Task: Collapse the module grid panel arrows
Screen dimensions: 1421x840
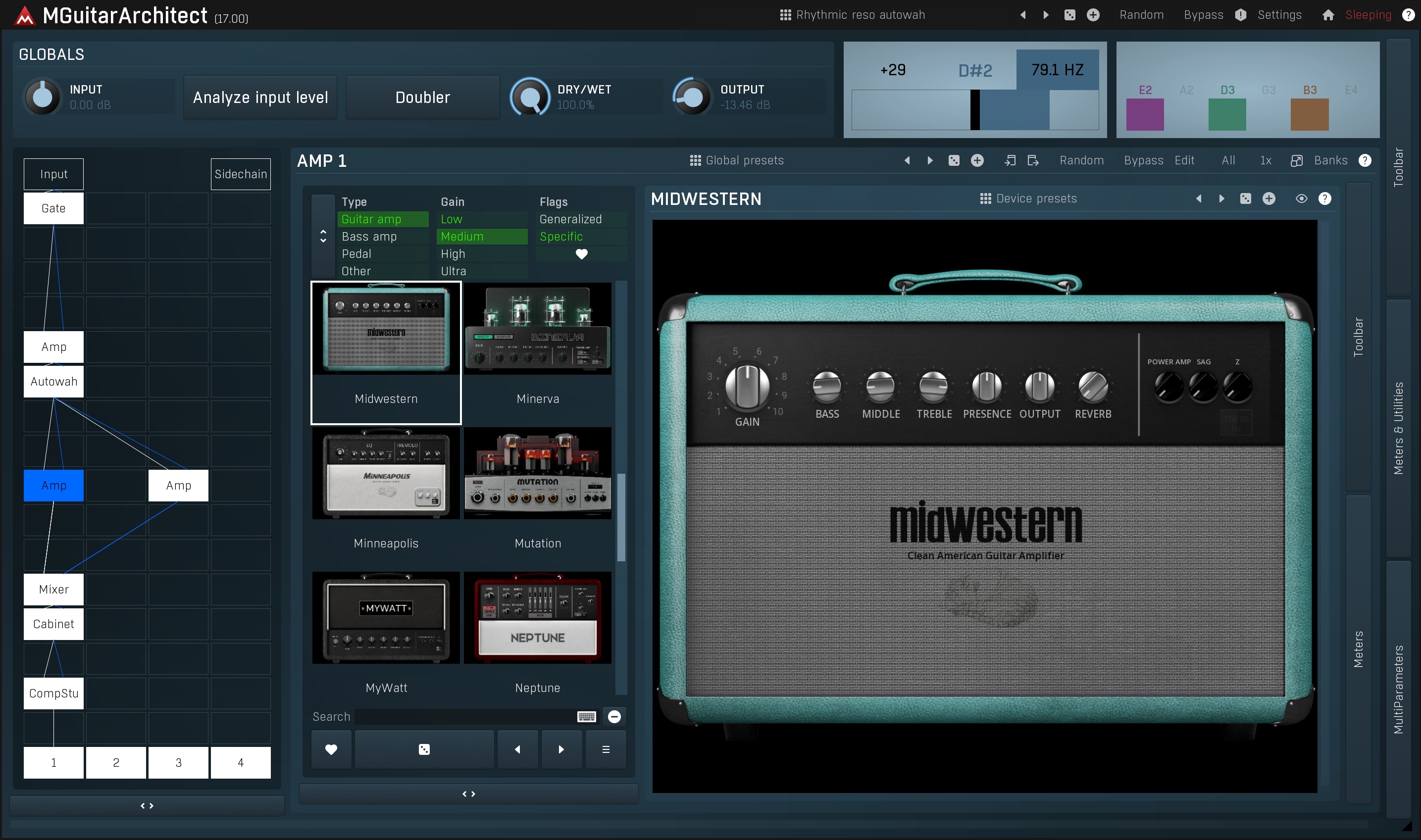Action: point(147,805)
